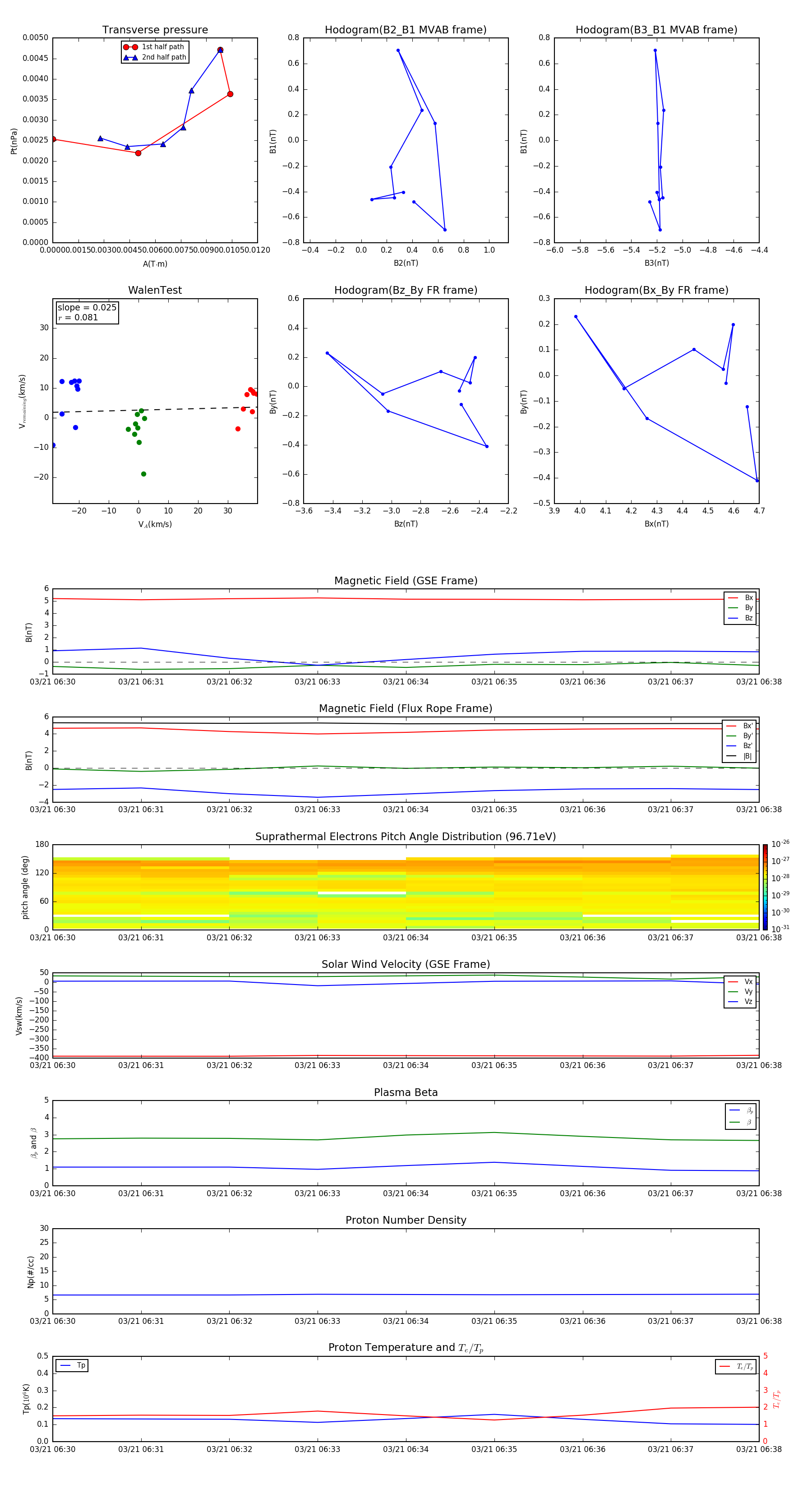Select 'Vx' in the solar wind velocity legend
The image size is (812, 1489).
(x=741, y=981)
